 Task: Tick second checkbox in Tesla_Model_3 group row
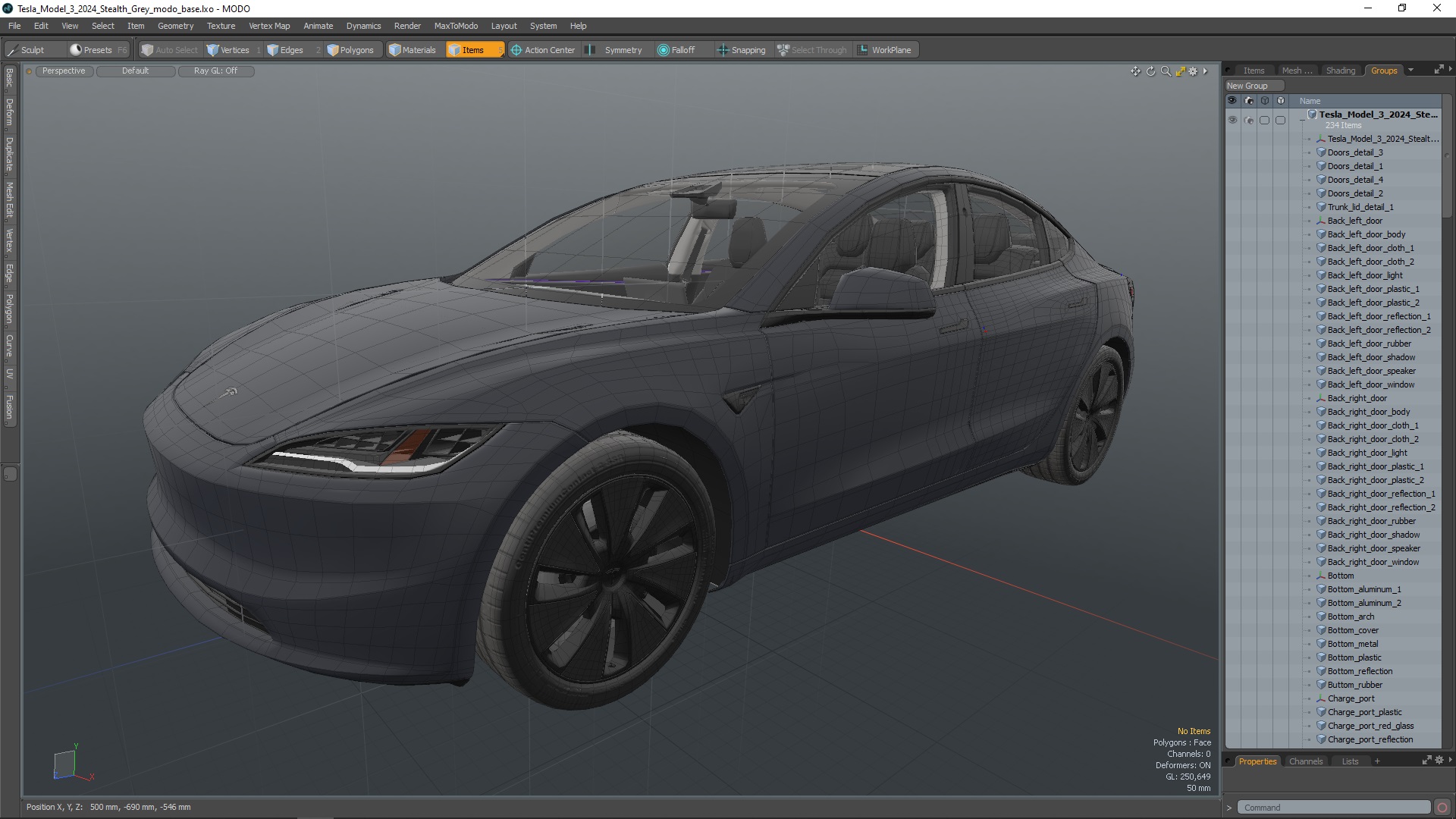[x=1281, y=120]
